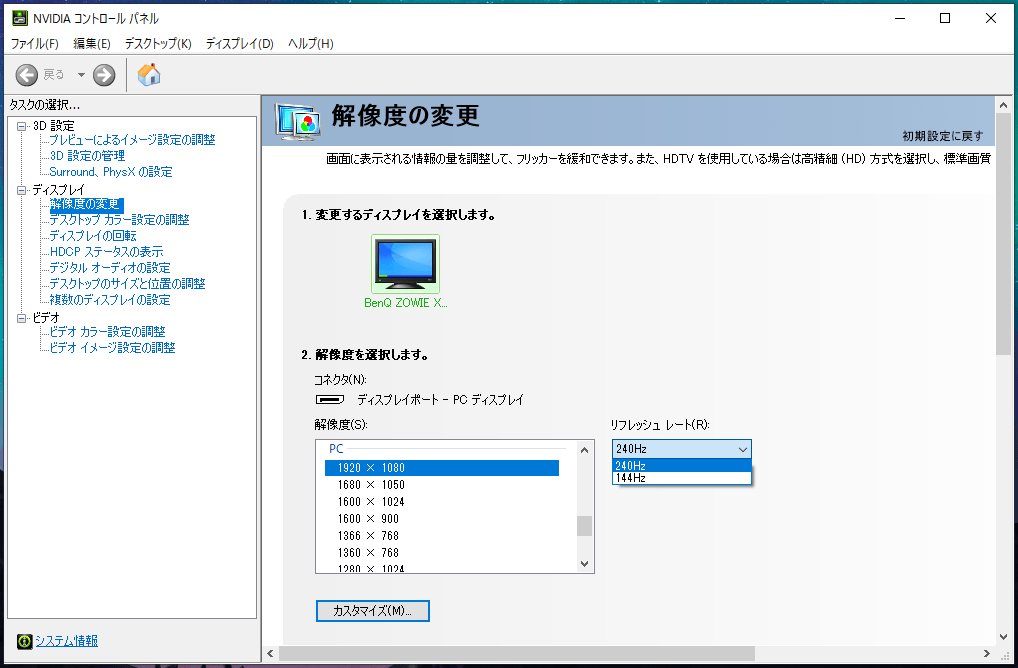Click the horizontal scrollbar thumb
This screenshot has height=668, width=1018.
pyautogui.click(x=517, y=654)
